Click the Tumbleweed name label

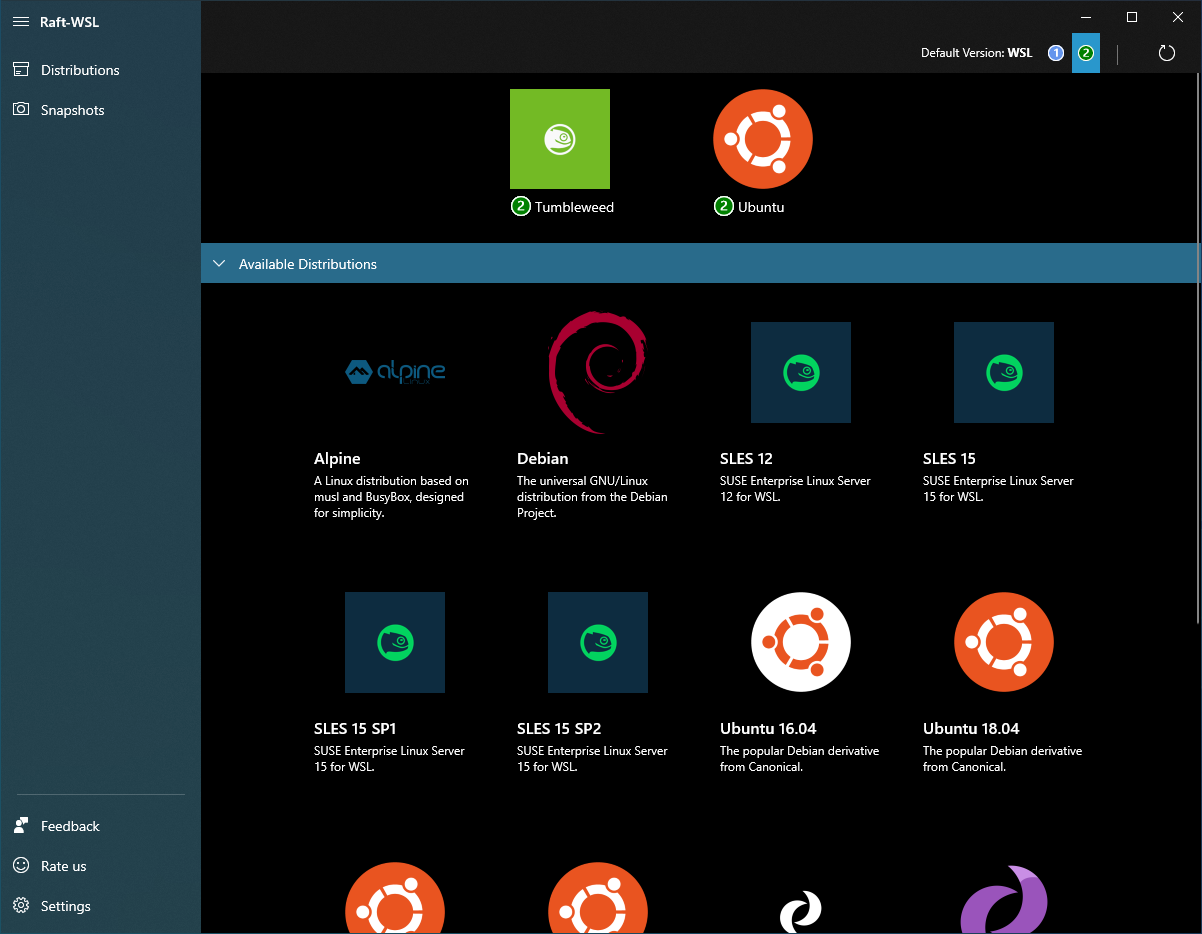point(574,207)
